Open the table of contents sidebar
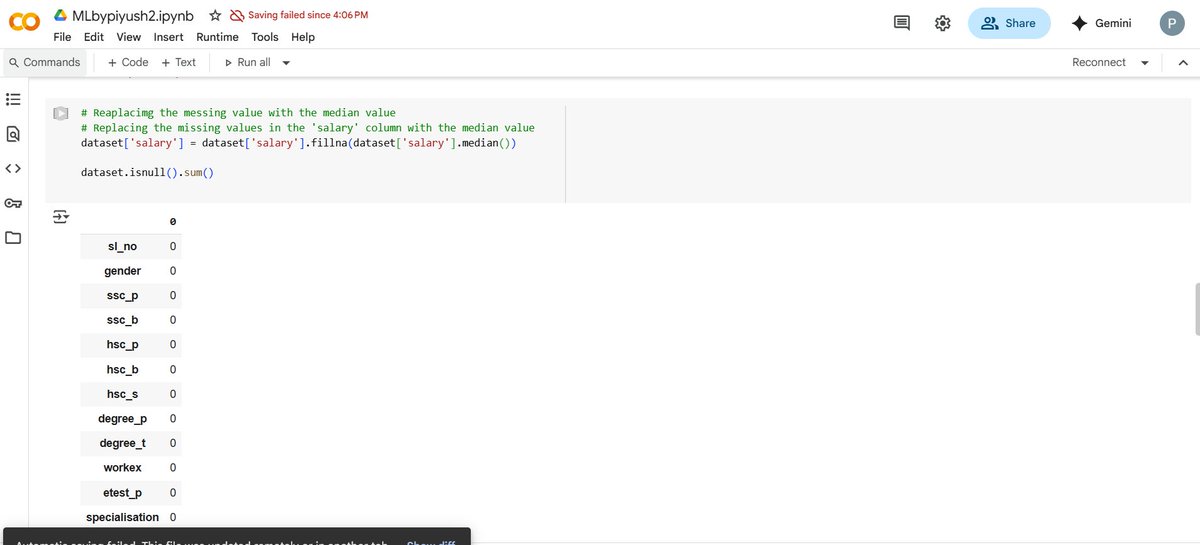The width and height of the screenshot is (1200, 545). [x=13, y=100]
